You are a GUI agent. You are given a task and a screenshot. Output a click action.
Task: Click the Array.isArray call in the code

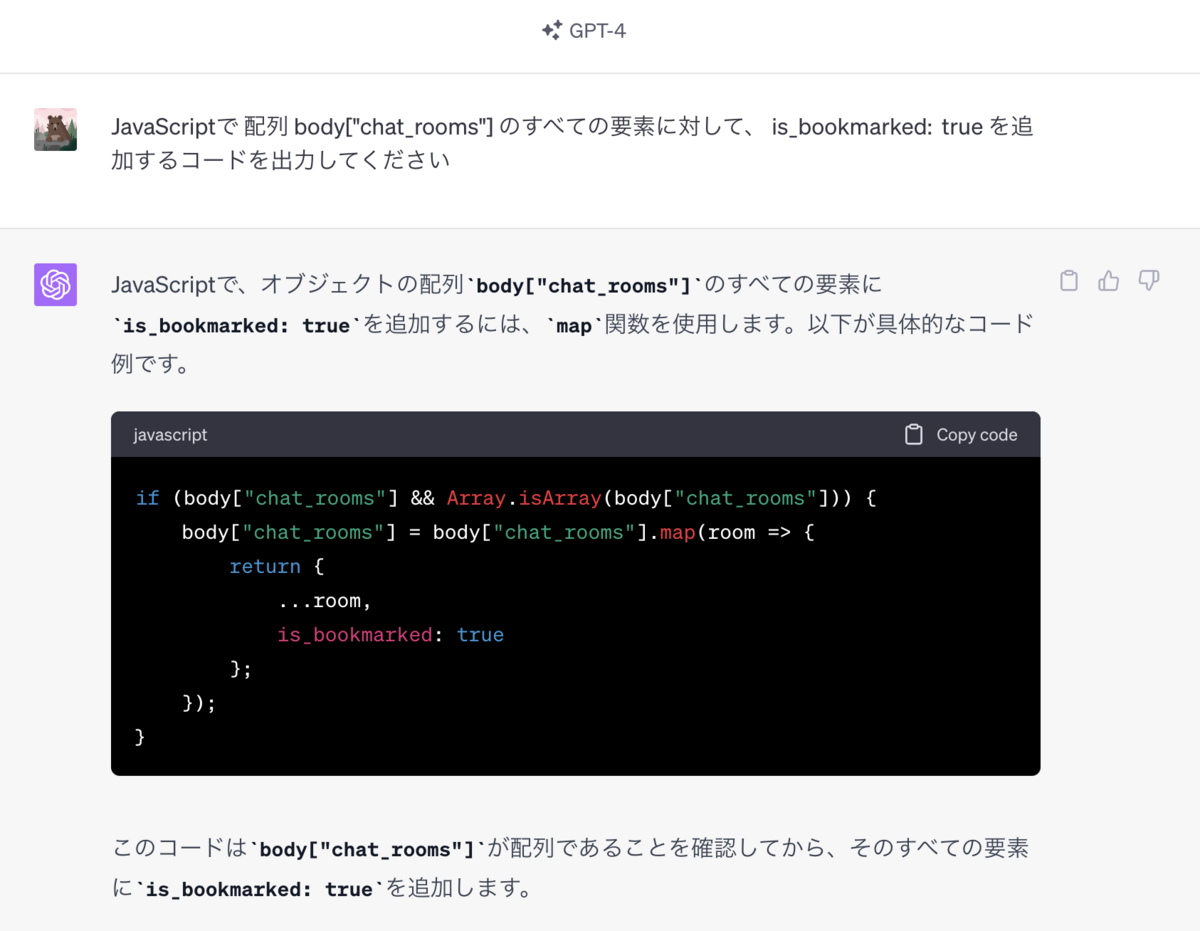click(x=525, y=498)
